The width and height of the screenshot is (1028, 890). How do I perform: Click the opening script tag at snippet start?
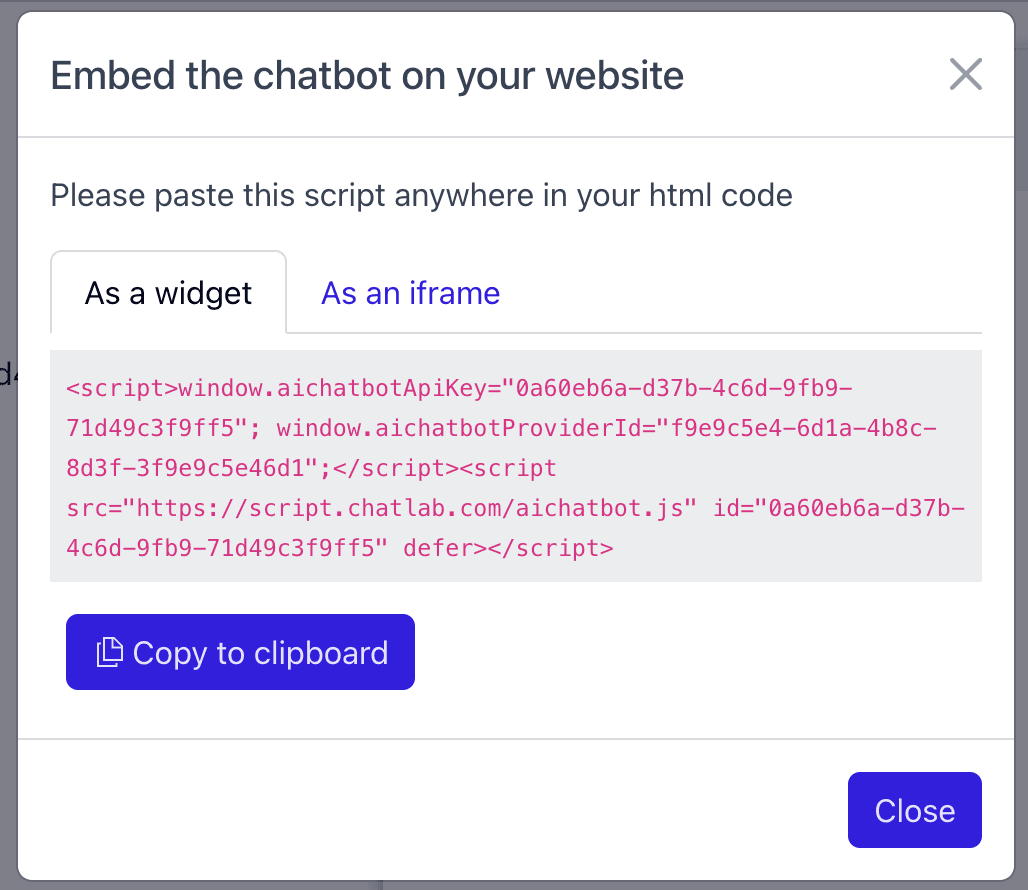(x=122, y=388)
